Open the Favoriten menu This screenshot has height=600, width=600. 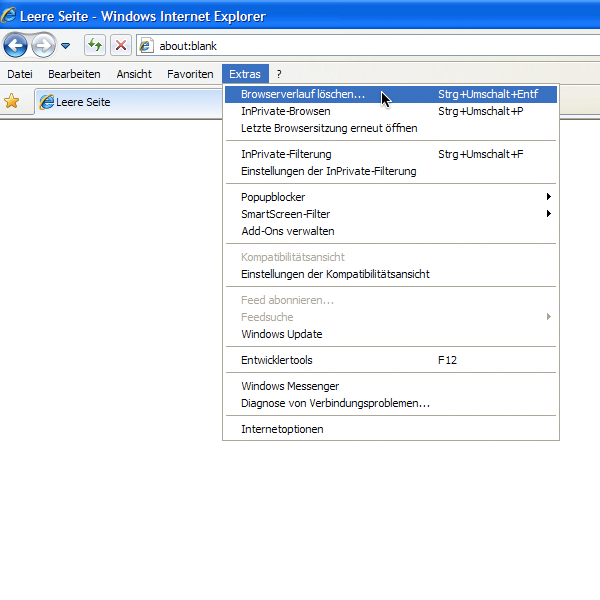(x=190, y=74)
